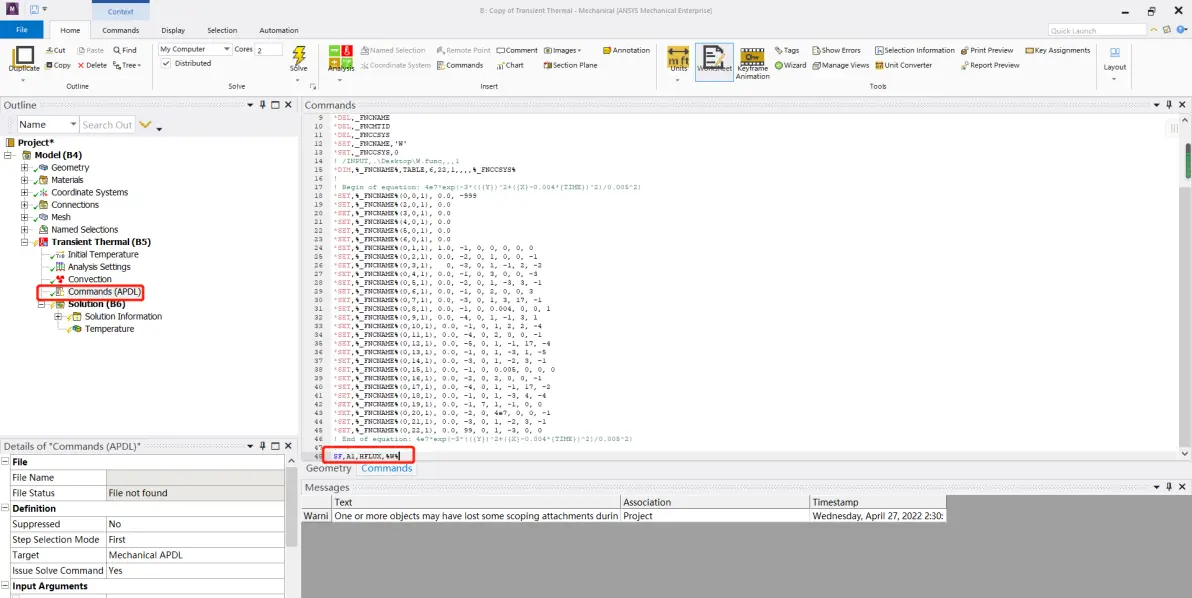Image resolution: width=1192 pixels, height=598 pixels.
Task: Switch to the Commands ribbon tab
Action: coord(121,30)
